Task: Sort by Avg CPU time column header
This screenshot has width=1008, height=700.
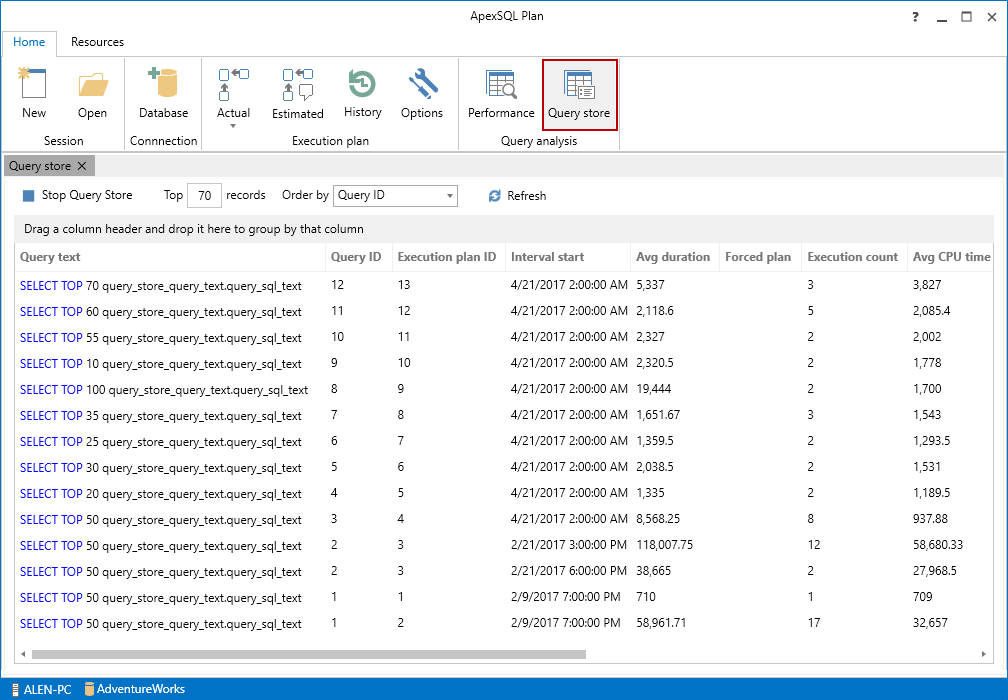Action: pyautogui.click(x=951, y=257)
